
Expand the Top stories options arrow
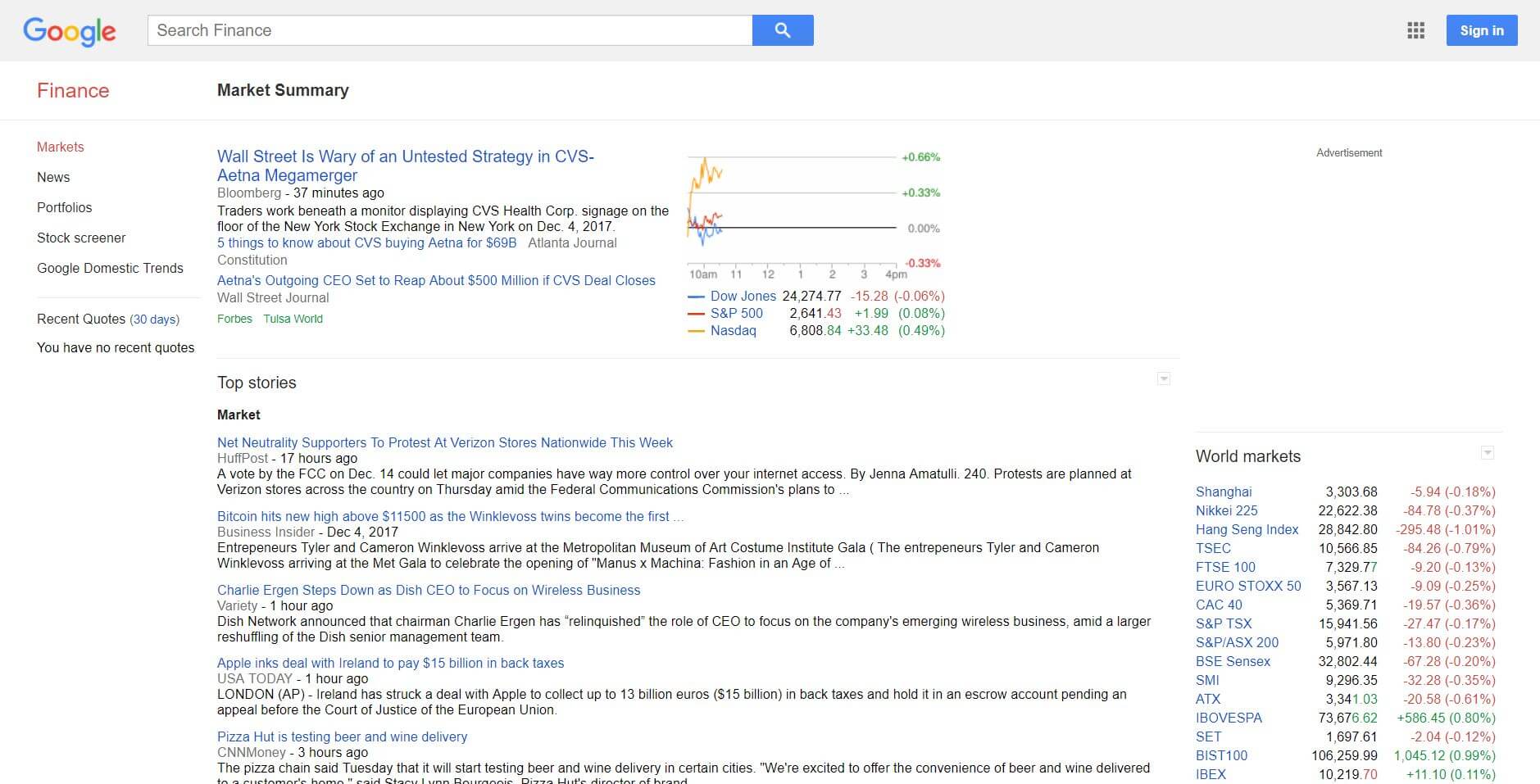coord(1163,378)
